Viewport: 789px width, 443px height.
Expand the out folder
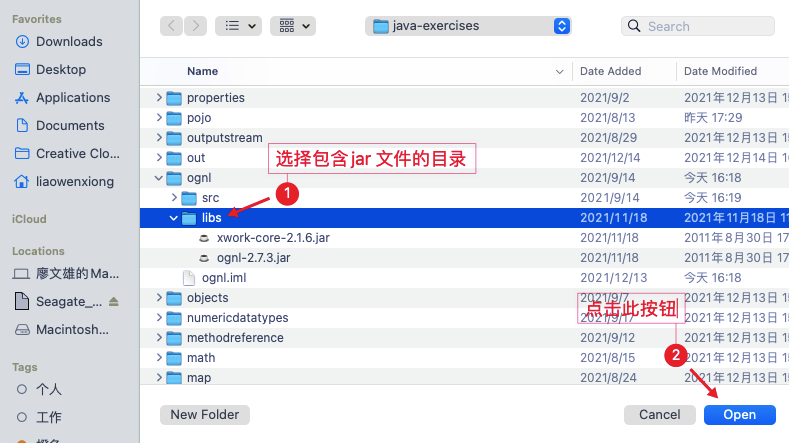tap(159, 158)
